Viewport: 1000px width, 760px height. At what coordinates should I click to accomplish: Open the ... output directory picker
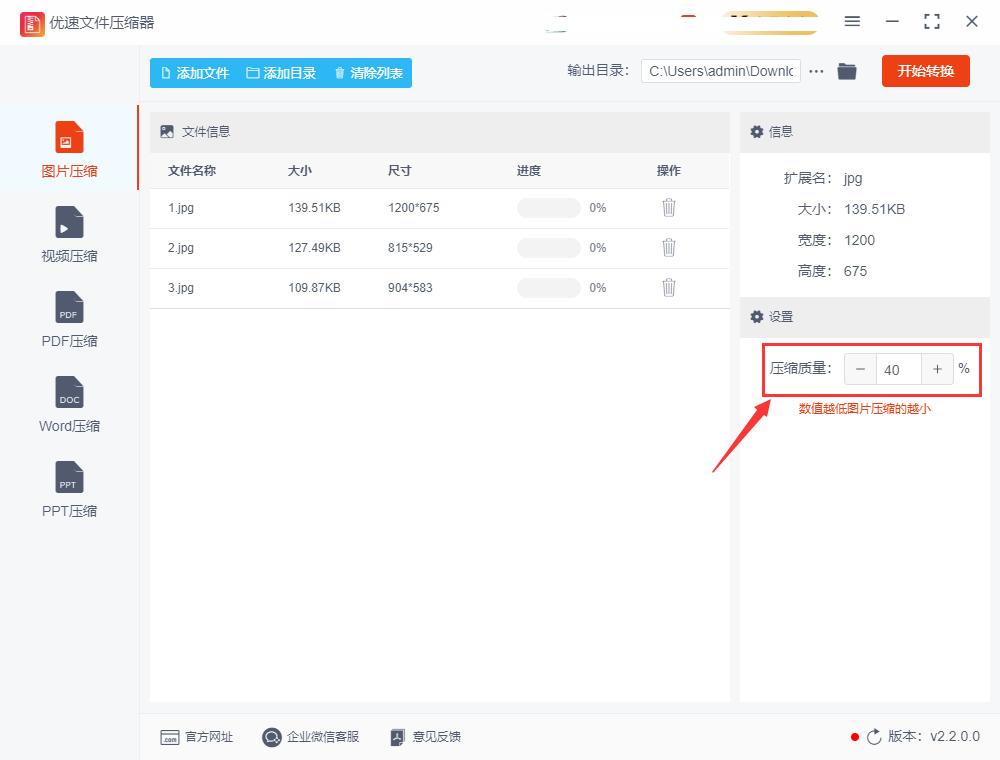pos(817,71)
